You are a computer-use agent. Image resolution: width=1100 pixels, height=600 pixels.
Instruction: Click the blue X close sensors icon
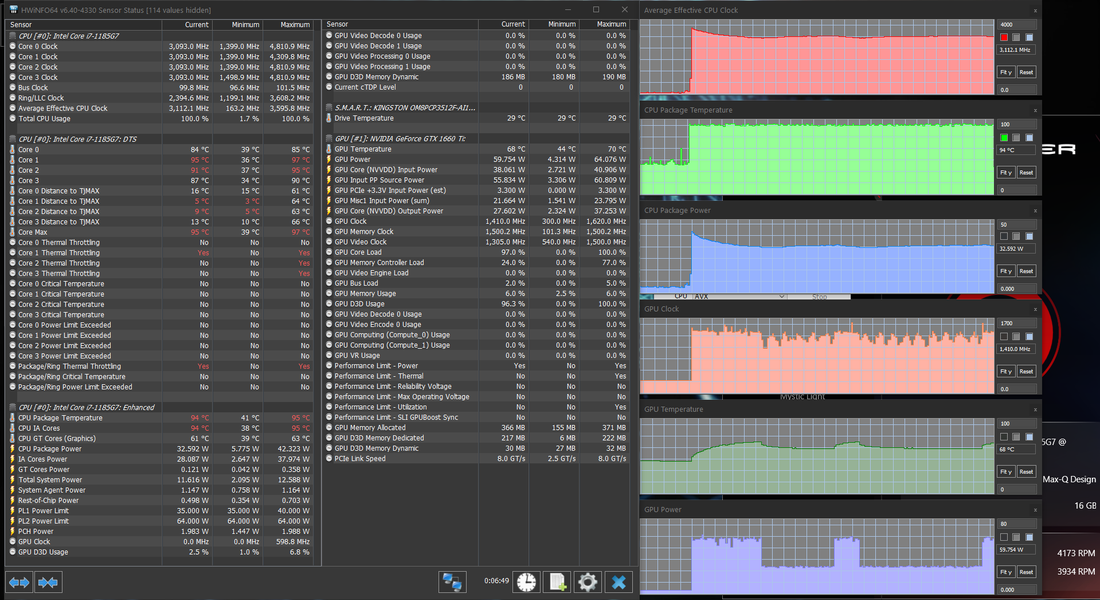coord(618,582)
